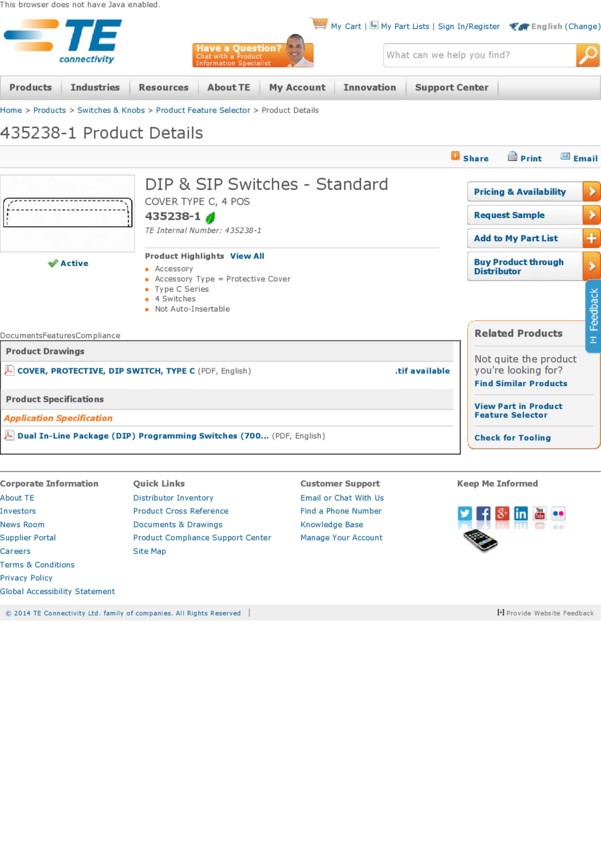Click the search input field
The image size is (601, 850).
pos(478,55)
